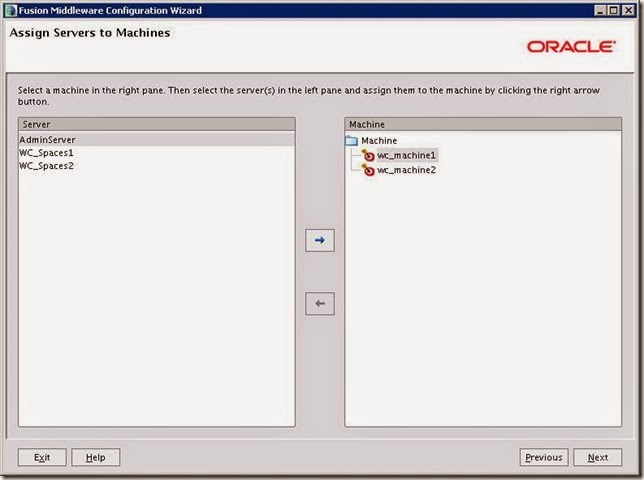
Task: Minimize the Configuration Wizard window
Action: (x=600, y=10)
